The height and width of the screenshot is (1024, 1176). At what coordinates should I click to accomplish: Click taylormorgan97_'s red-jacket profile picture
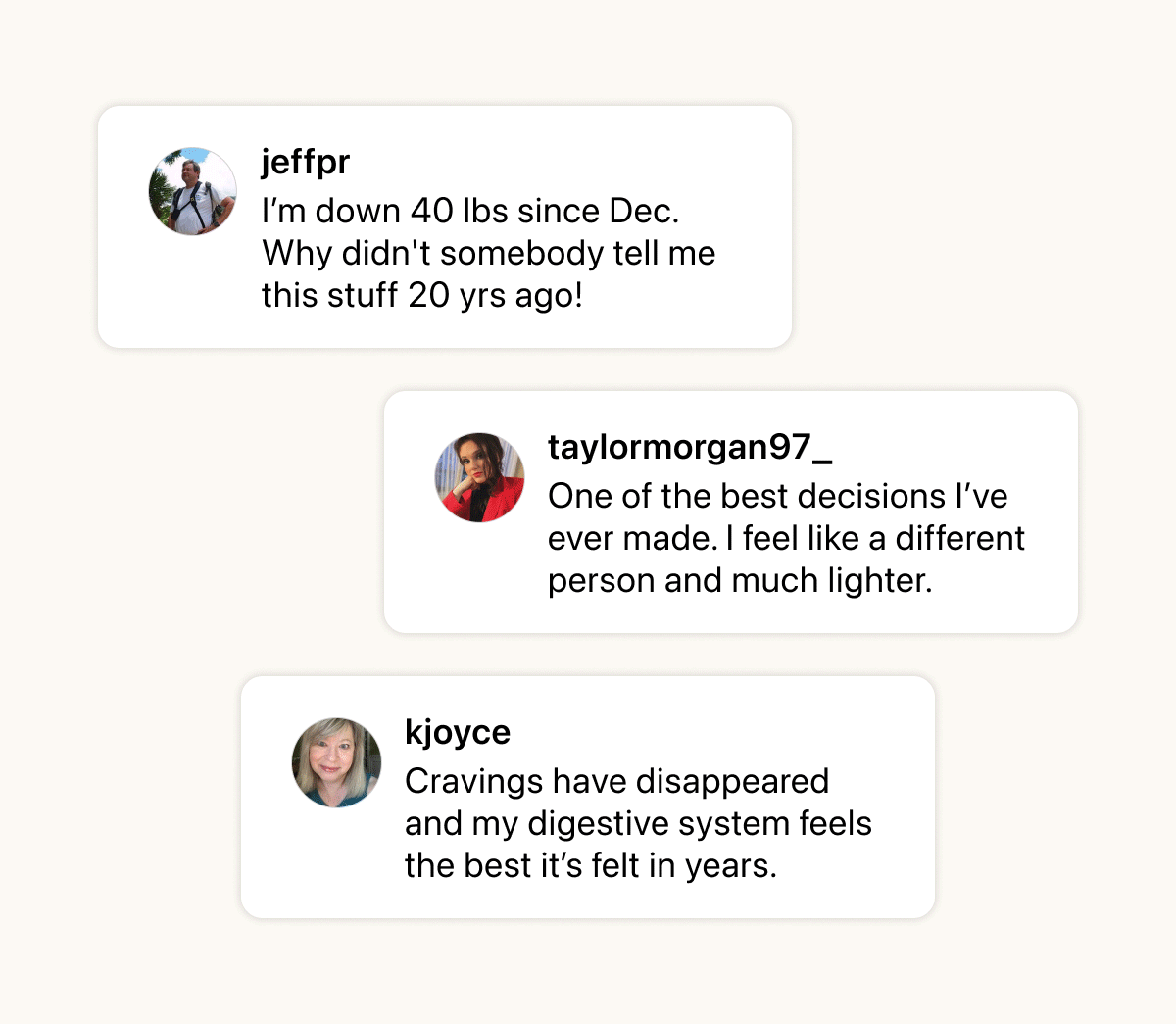tap(480, 477)
